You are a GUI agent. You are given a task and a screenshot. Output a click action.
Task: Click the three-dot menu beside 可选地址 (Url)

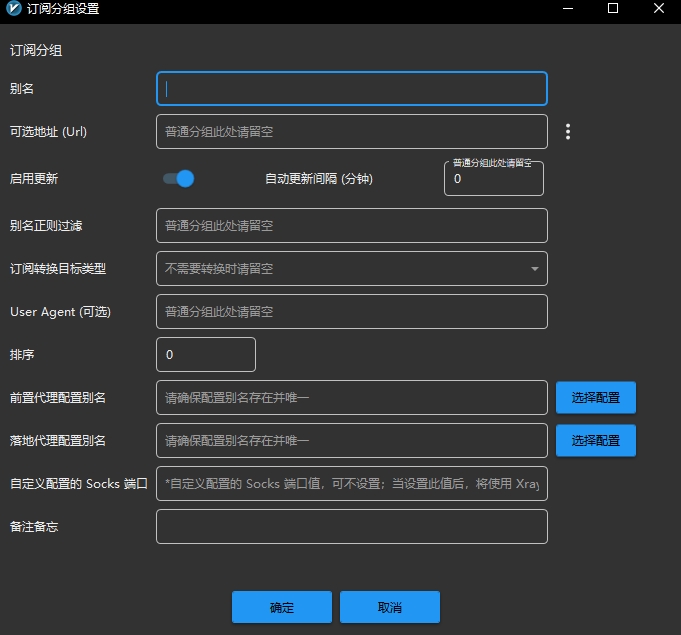point(568,131)
